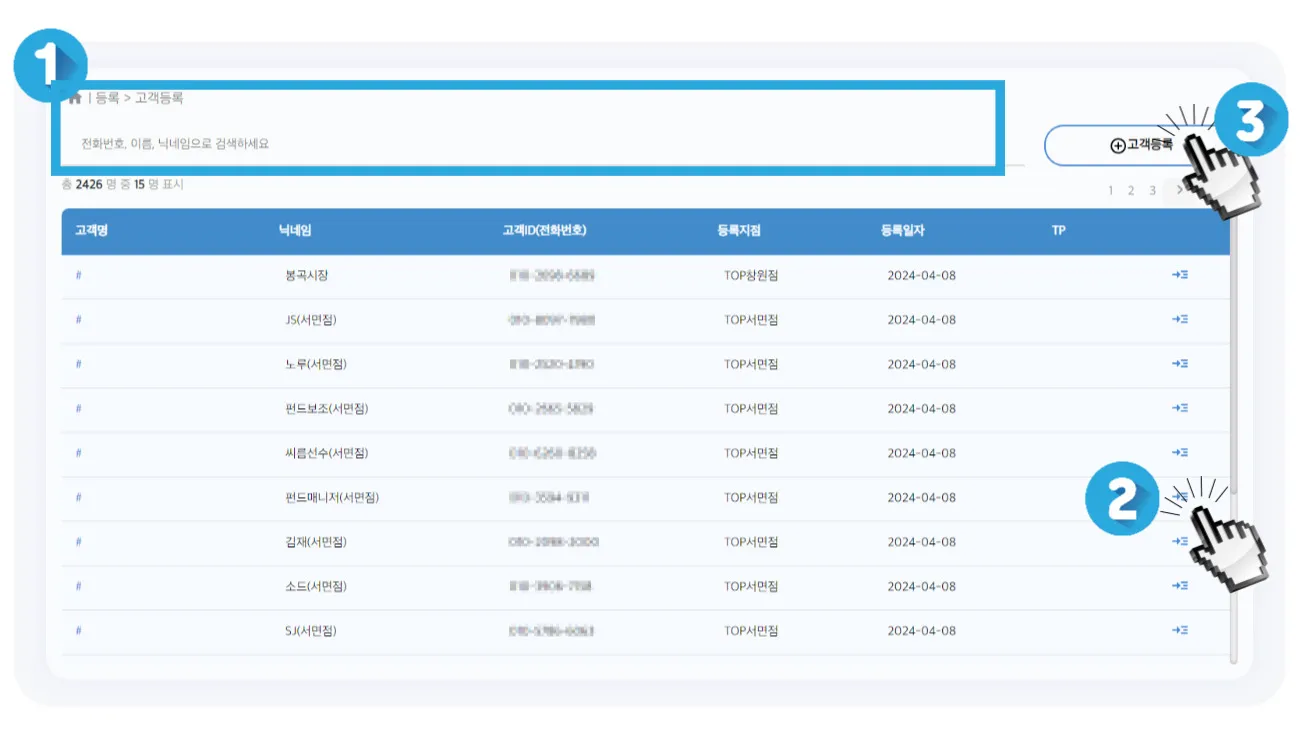Click the 등록지점 column header
Viewport: 1300px width, 730px height.
(x=739, y=230)
